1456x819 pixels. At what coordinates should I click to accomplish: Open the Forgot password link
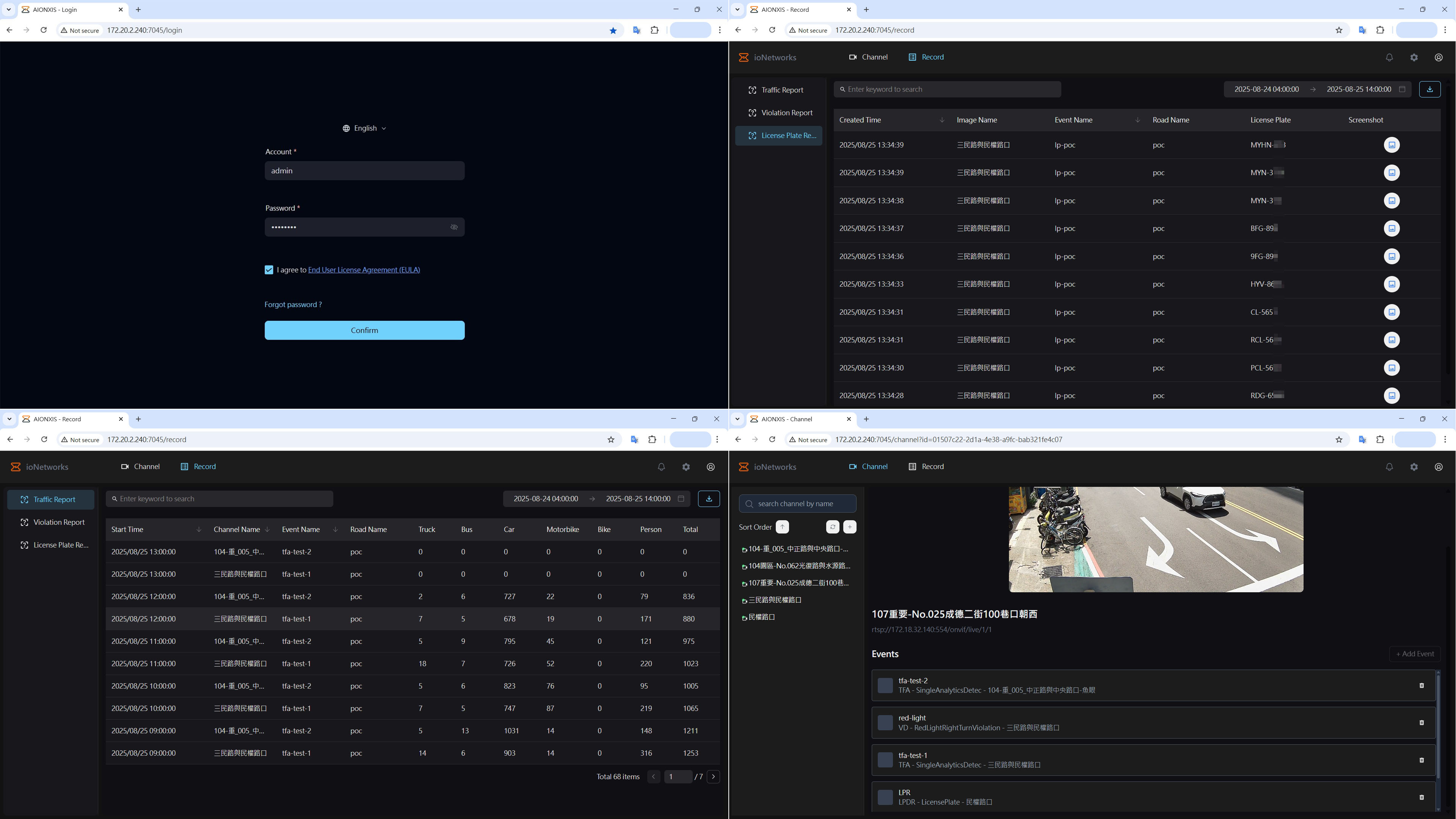(x=293, y=304)
